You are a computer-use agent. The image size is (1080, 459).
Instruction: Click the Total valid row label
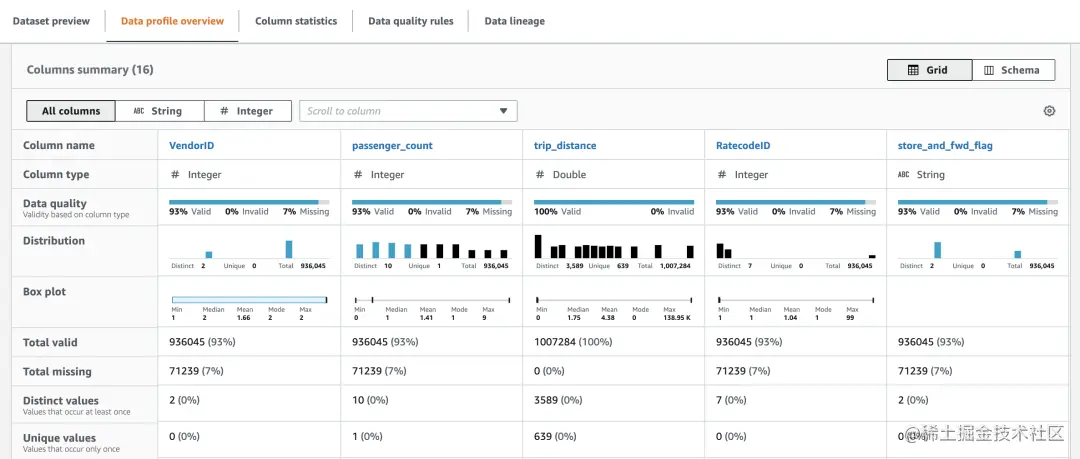pyautogui.click(x=50, y=343)
